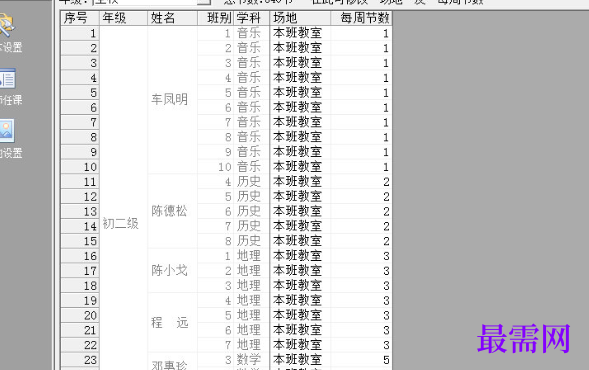Click weekly count 2 in row 11
This screenshot has width=589, height=370.
click(361, 181)
